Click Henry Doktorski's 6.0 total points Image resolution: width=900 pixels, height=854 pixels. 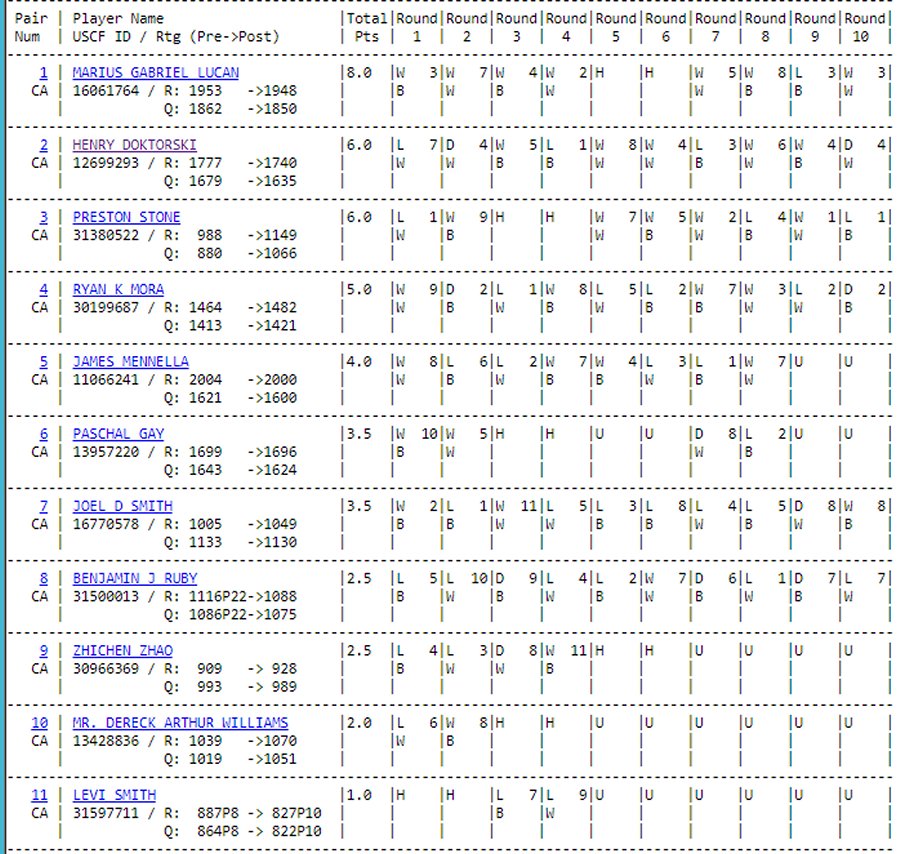point(359,145)
